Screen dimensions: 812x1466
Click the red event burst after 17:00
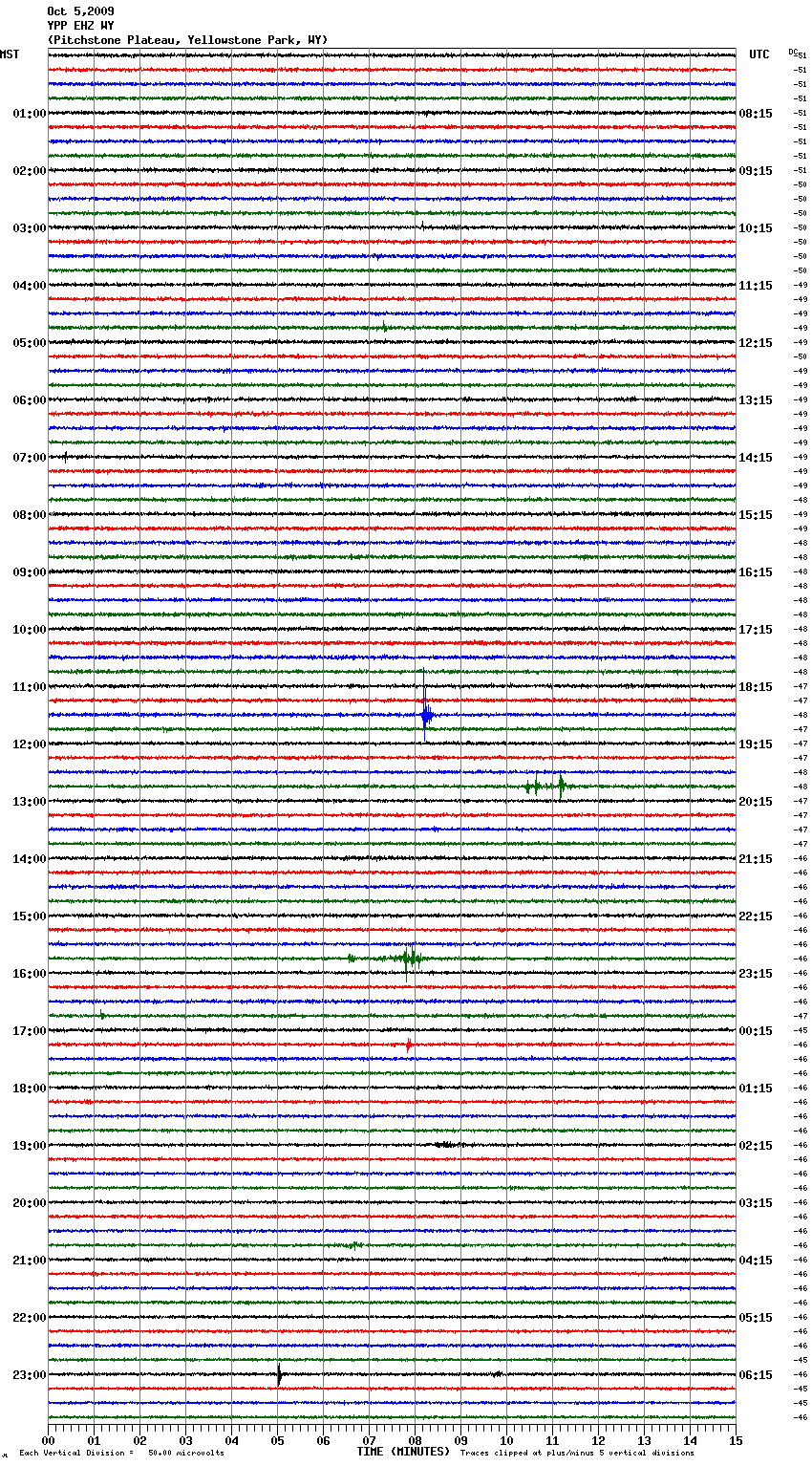409,1046
